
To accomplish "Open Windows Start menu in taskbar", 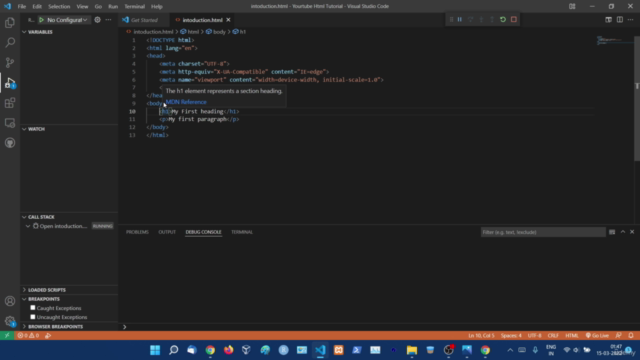I will coord(155,350).
